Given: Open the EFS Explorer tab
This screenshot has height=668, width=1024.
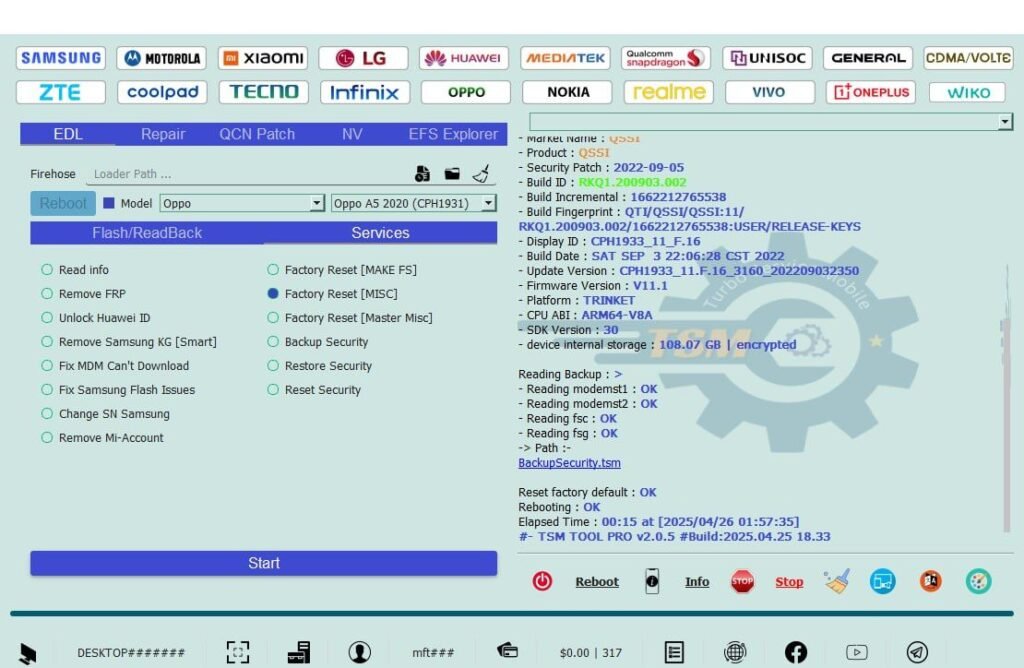Looking at the screenshot, I should click(x=453, y=134).
